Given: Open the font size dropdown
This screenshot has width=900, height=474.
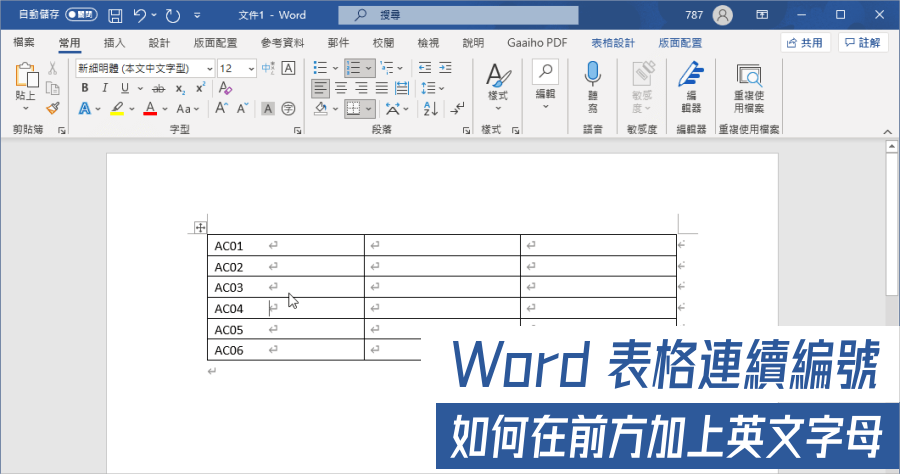Looking at the screenshot, I should (251, 69).
